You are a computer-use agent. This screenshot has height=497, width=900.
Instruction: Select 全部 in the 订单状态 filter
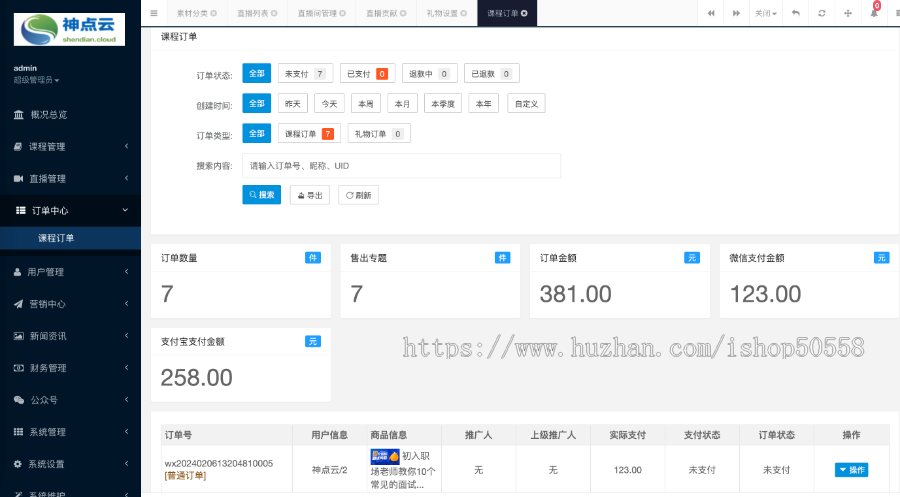coord(257,73)
